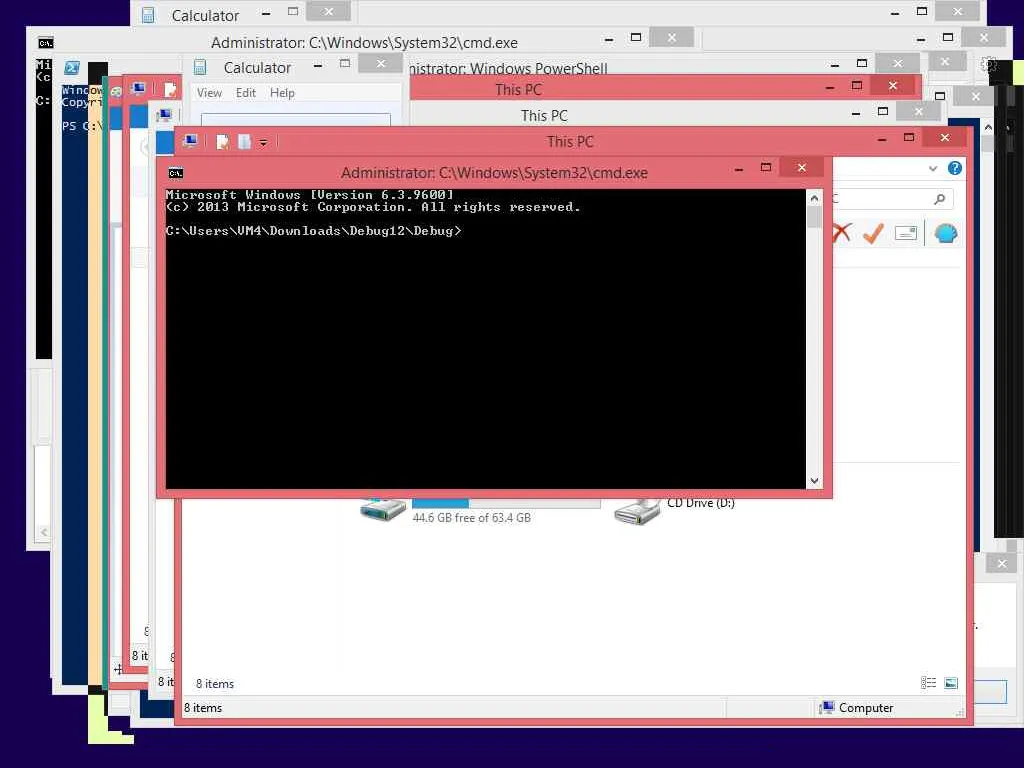Click the red X delete toolbar icon
Screen dimensions: 1024x768
[842, 233]
